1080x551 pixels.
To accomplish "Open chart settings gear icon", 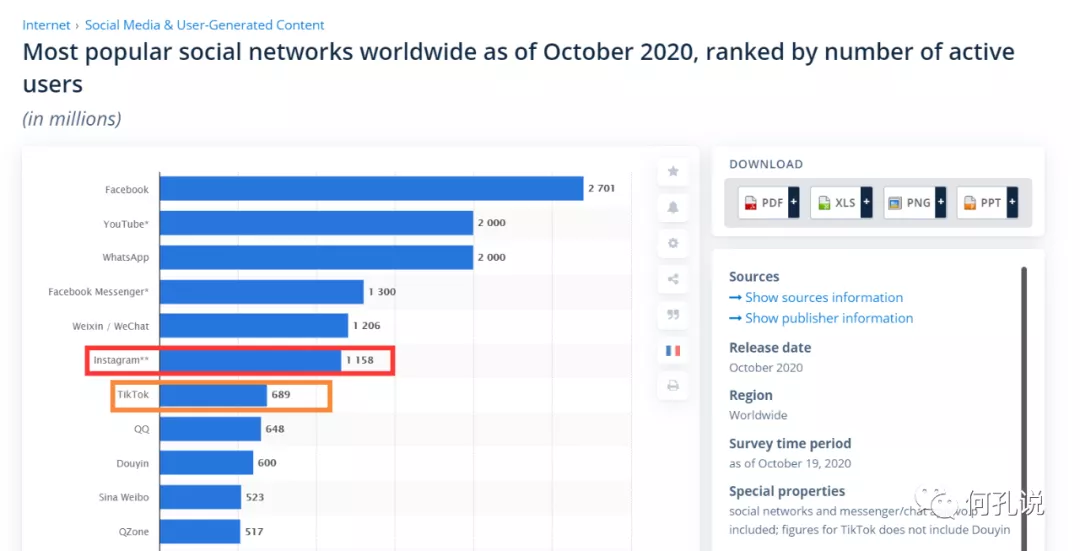I will (673, 243).
